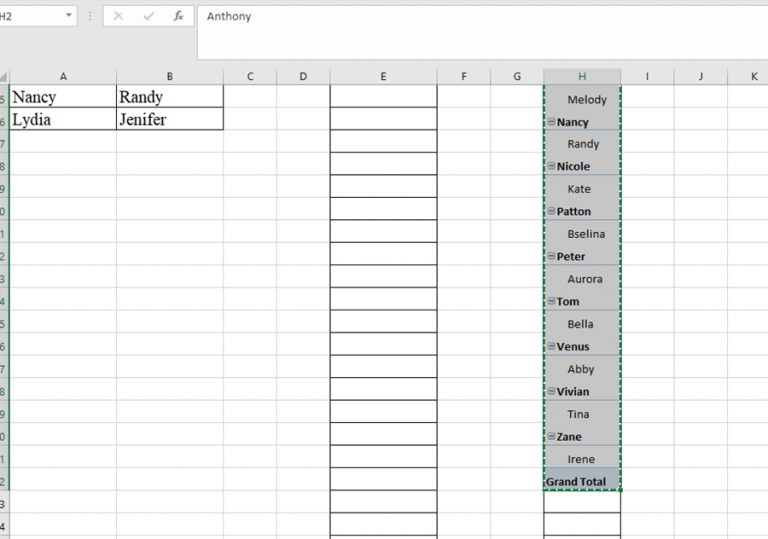Select column H header
Screen dimensions: 768x539
click(582, 76)
